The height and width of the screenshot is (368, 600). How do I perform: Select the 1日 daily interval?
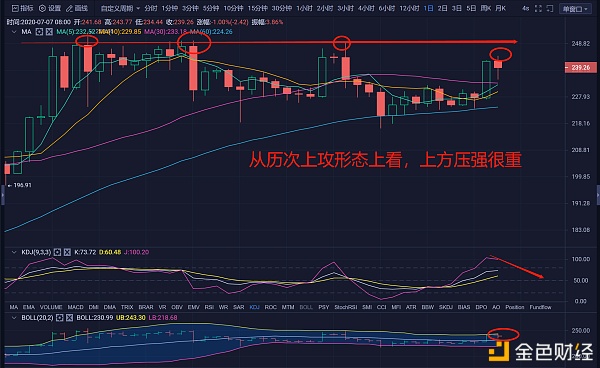coord(429,8)
